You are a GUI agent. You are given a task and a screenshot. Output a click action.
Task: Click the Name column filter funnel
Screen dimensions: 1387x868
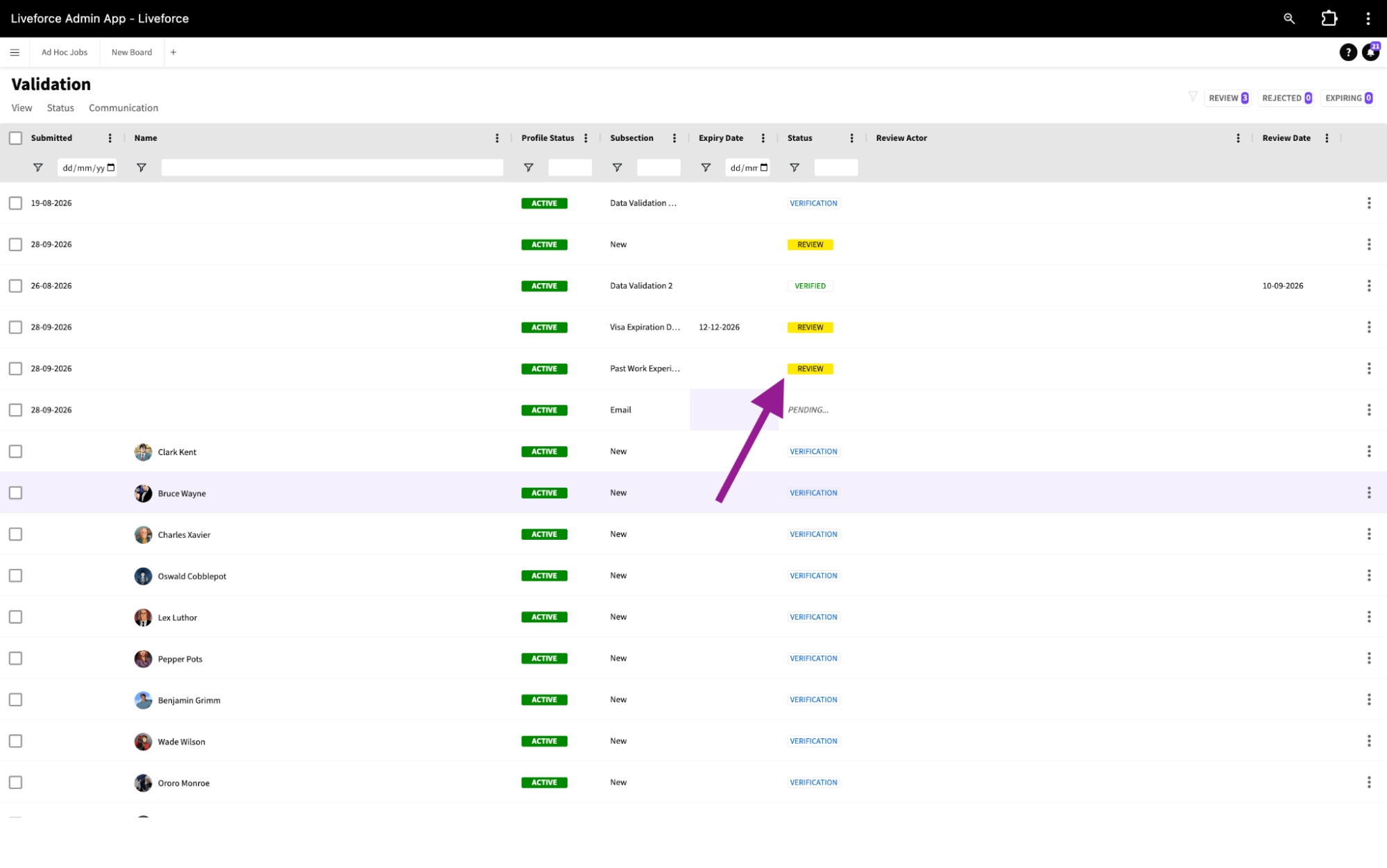[141, 167]
